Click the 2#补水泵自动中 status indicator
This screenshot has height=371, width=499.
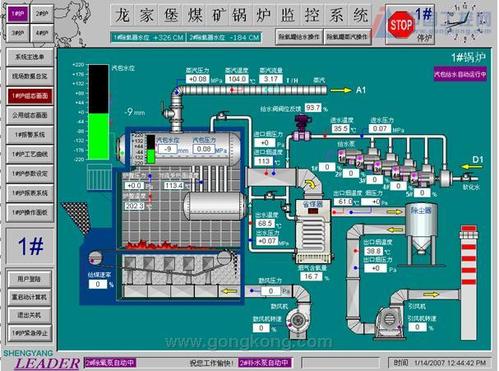[x=265, y=363]
